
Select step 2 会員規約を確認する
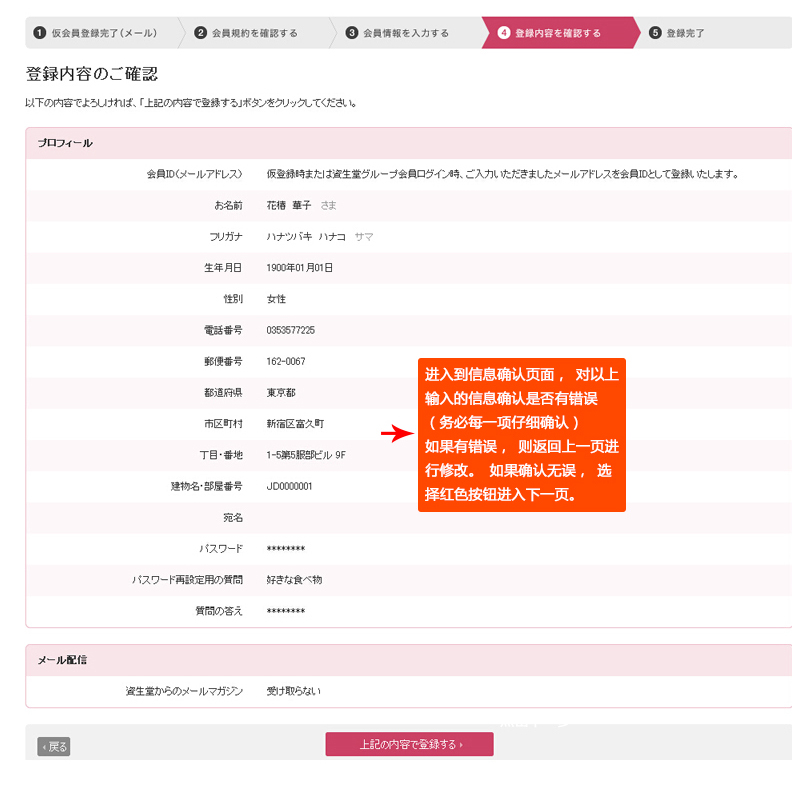(254, 33)
